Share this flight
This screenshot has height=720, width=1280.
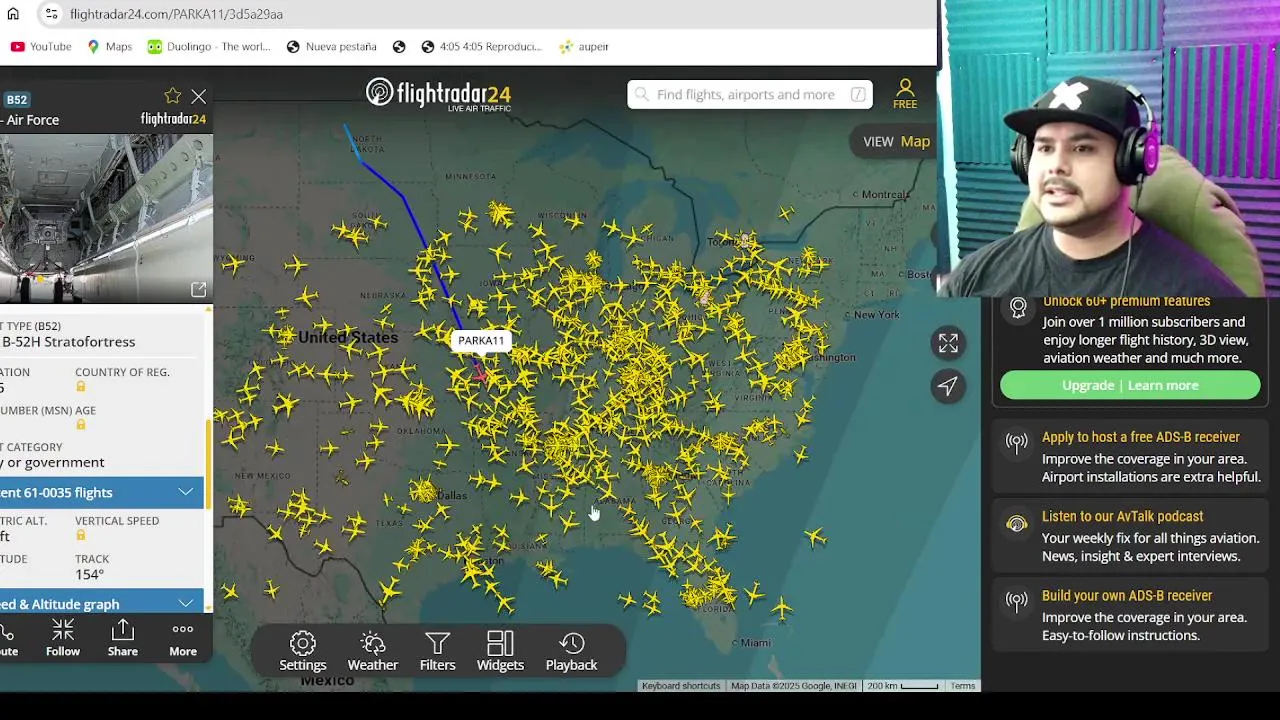pyautogui.click(x=123, y=638)
